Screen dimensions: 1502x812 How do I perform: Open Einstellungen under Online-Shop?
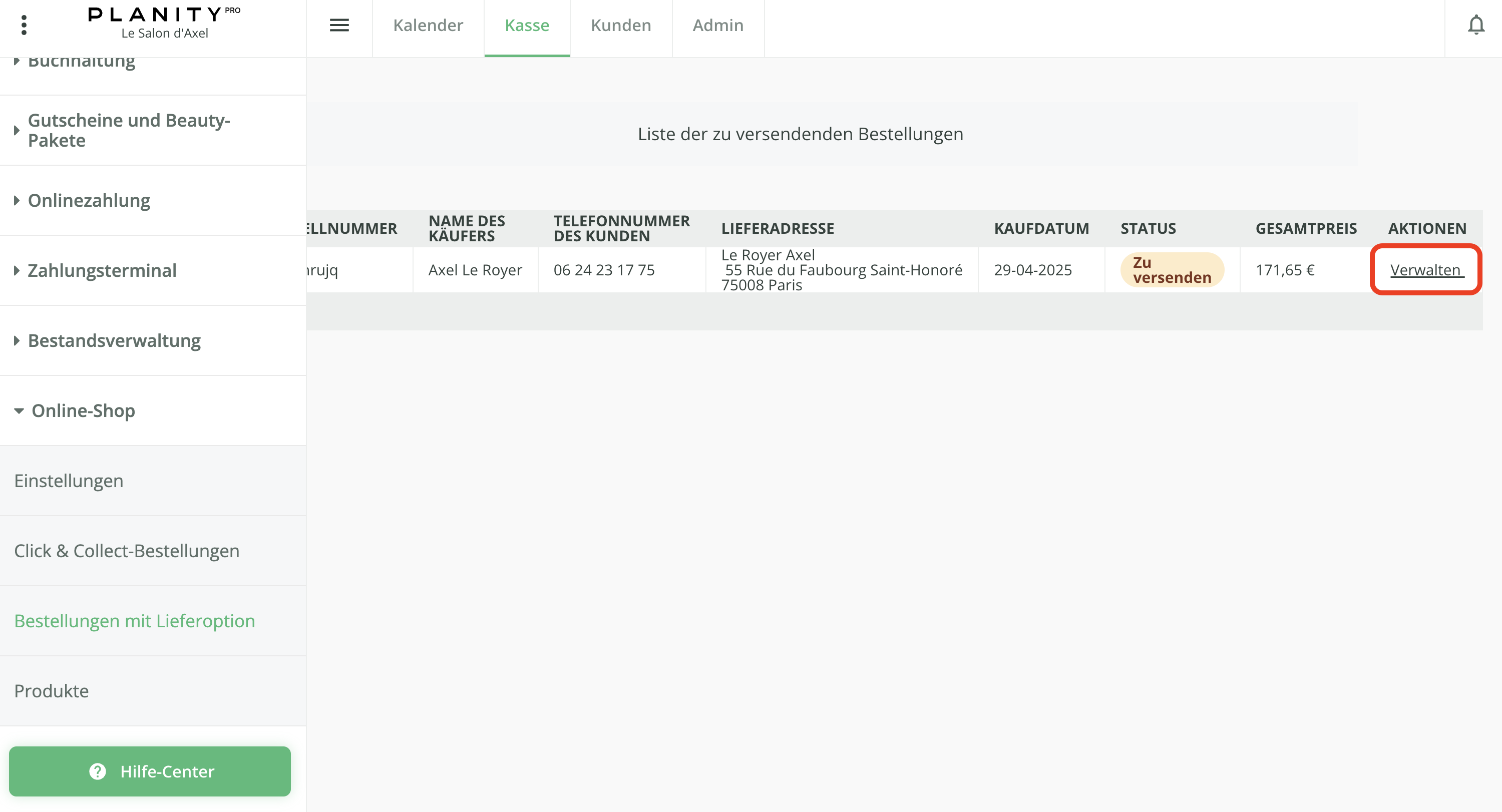coord(69,481)
